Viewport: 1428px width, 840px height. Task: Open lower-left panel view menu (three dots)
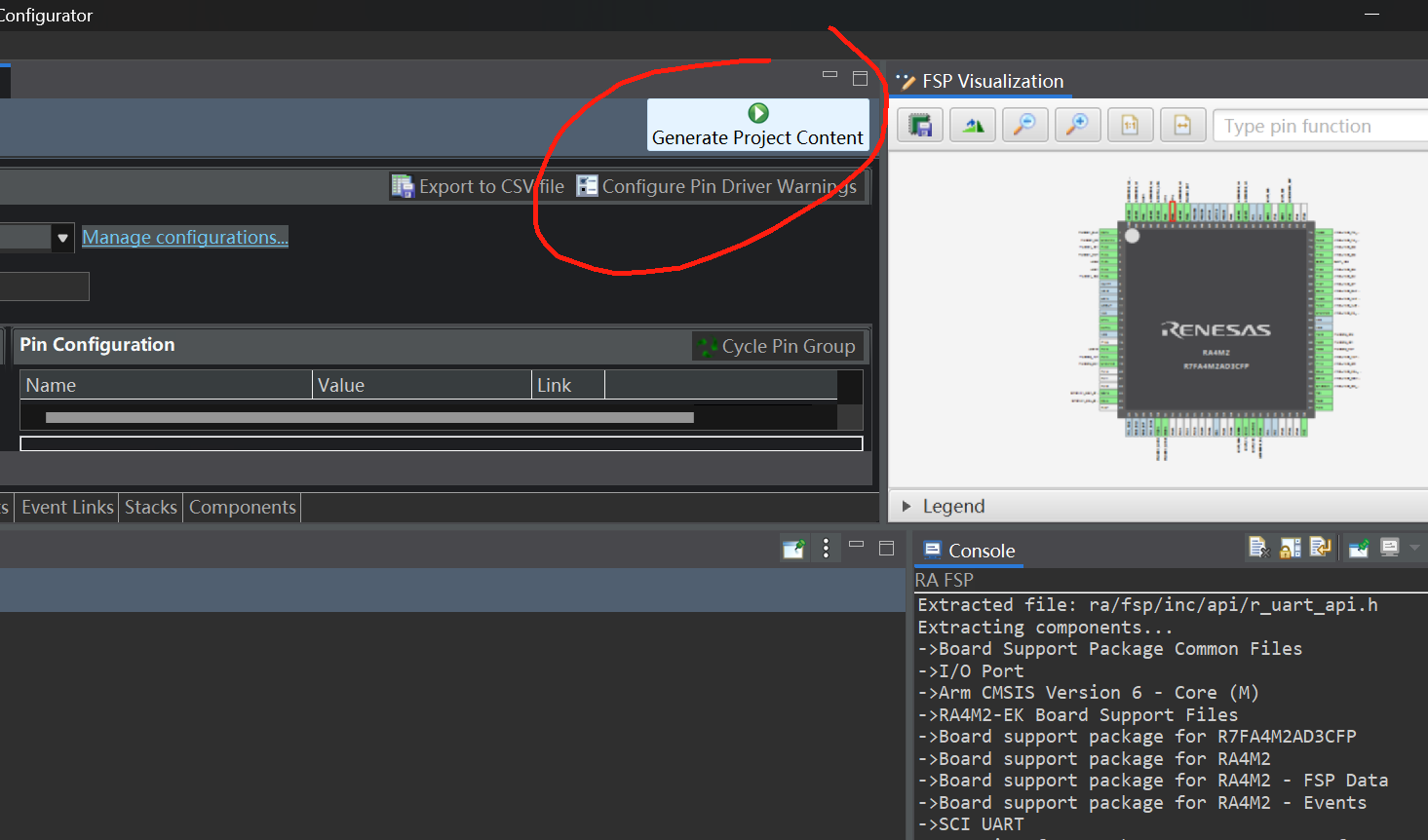(826, 549)
